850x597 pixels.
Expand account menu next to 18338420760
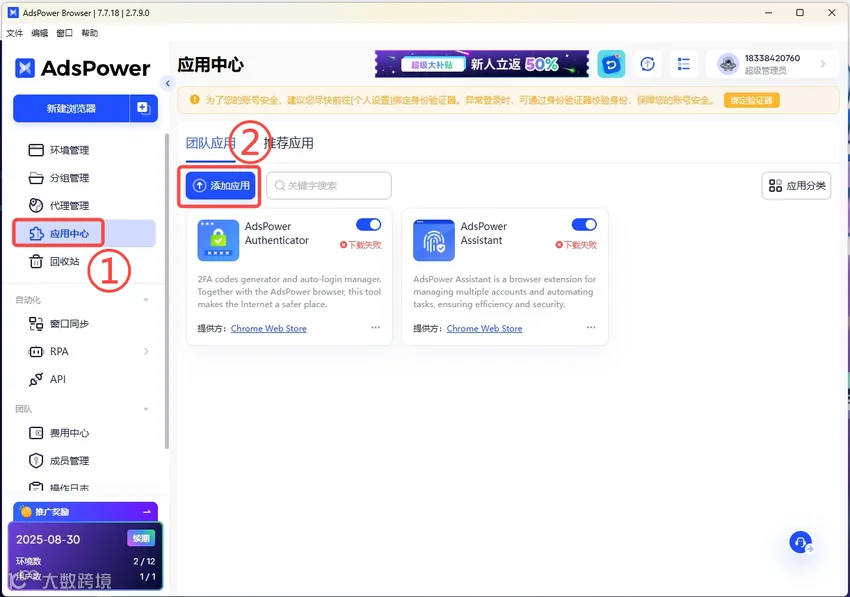(x=823, y=64)
